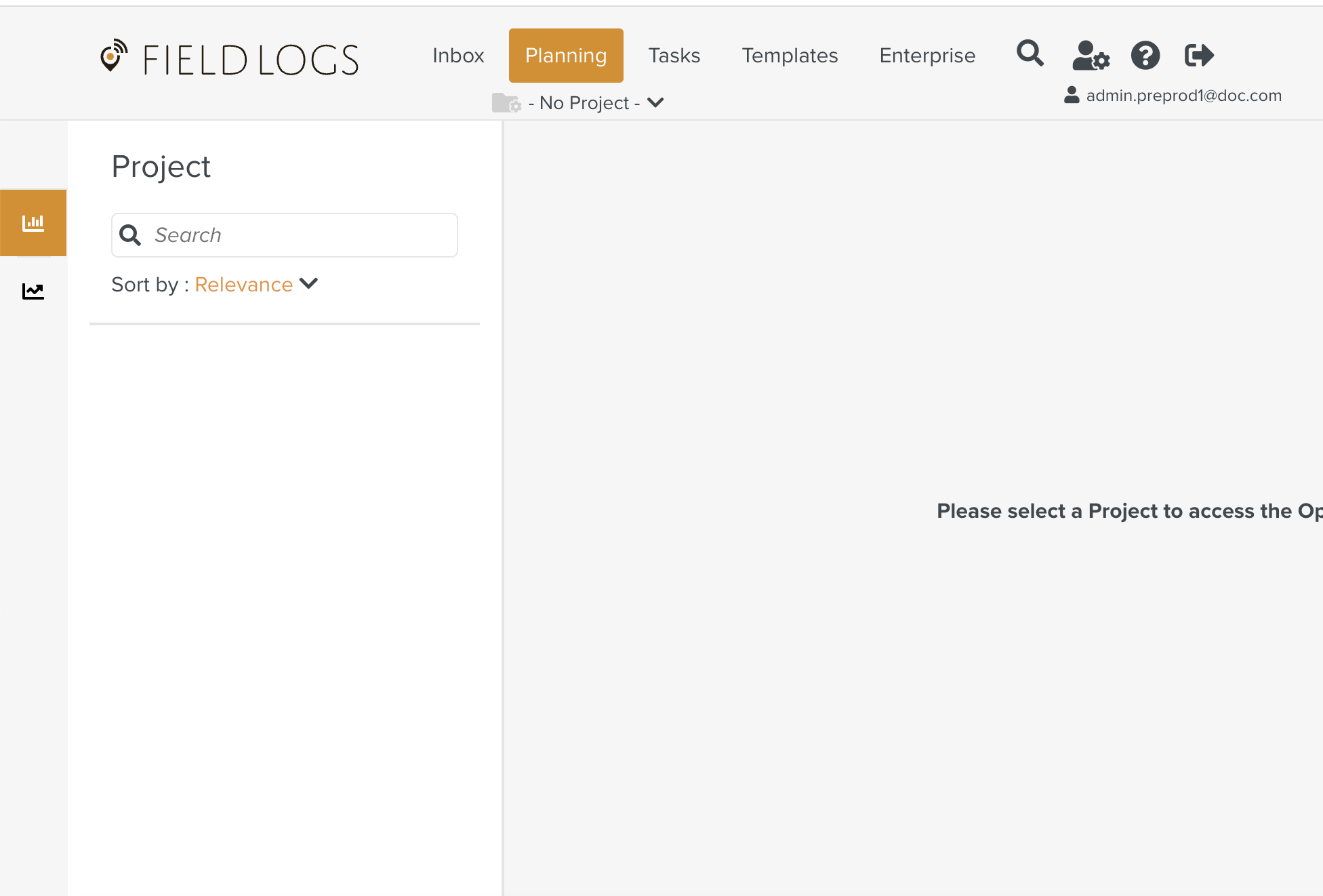Click the project folder gear icon
This screenshot has height=896, width=1323.
click(x=506, y=103)
